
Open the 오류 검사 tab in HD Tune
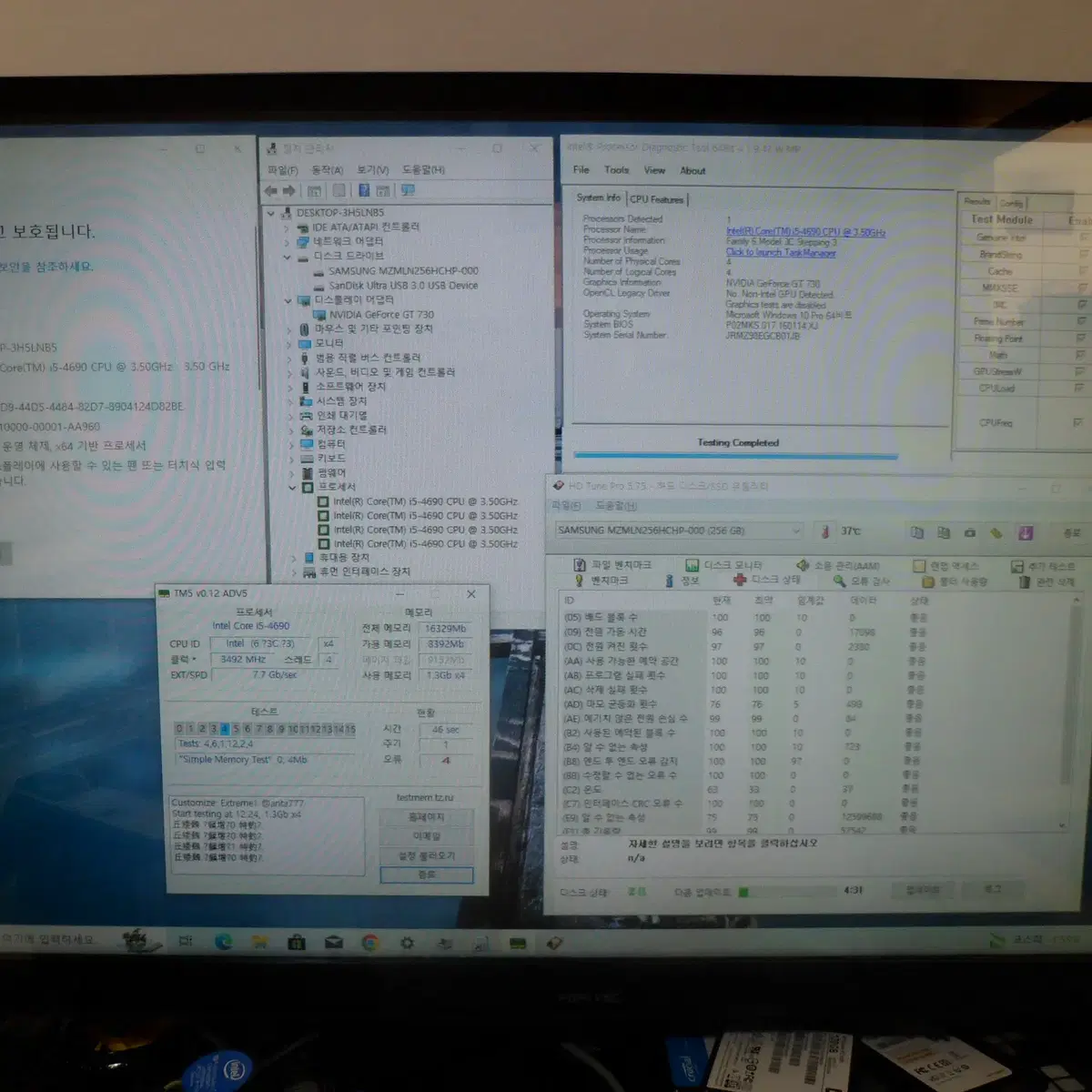861,581
